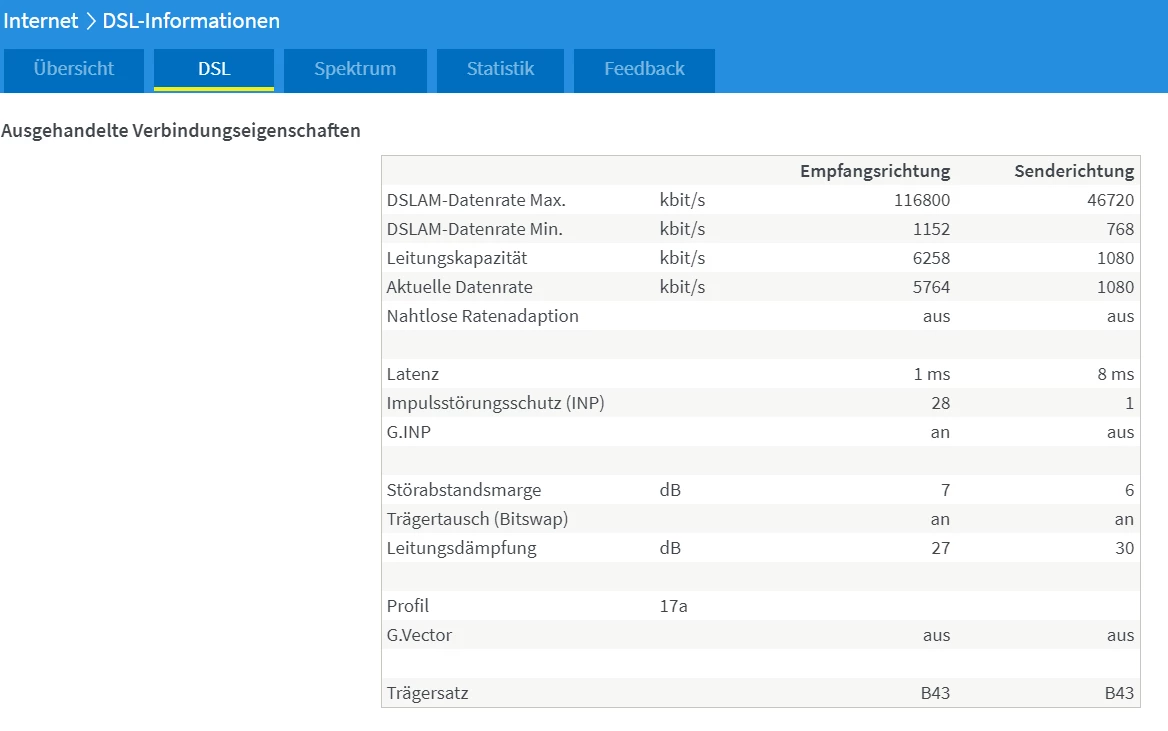
Task: Click the Internet breadcrumb link
Action: pos(41,21)
